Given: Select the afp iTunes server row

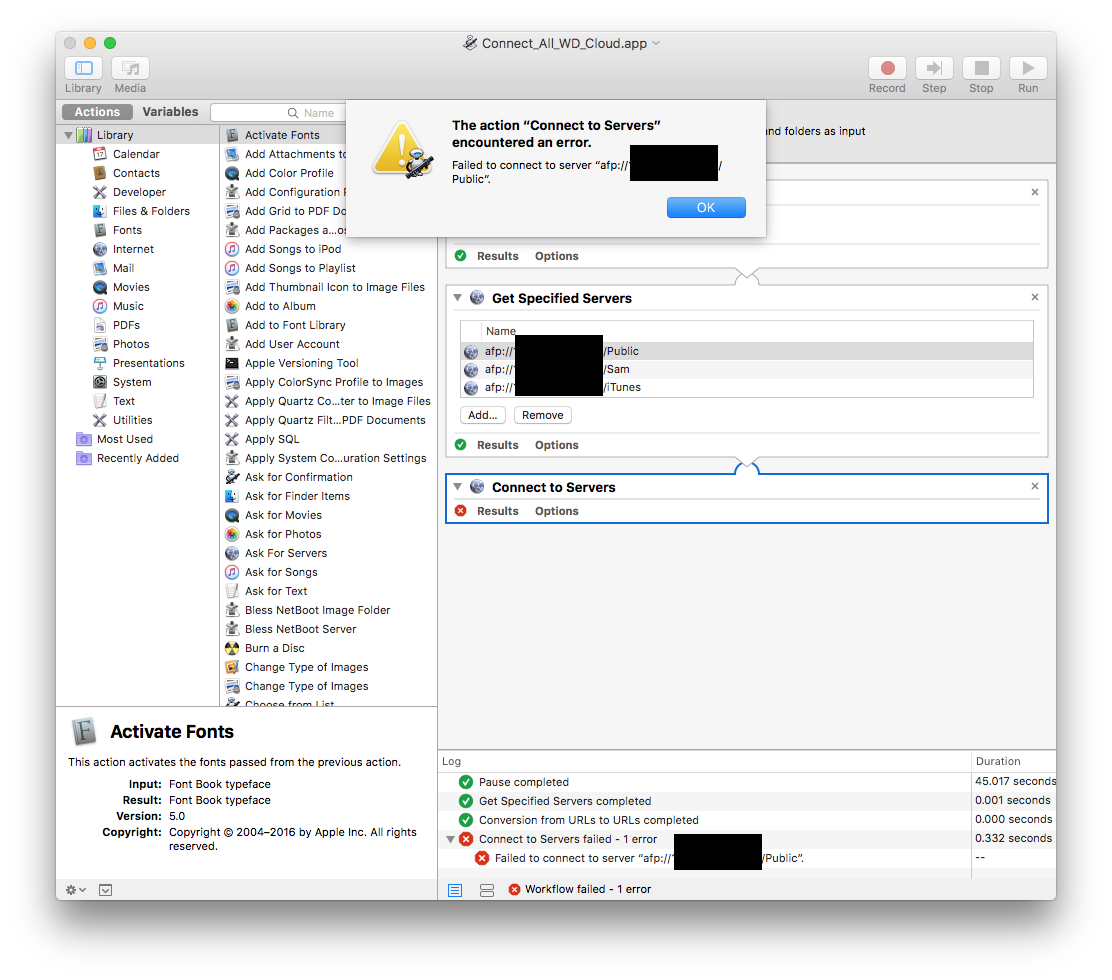Looking at the screenshot, I should [747, 387].
